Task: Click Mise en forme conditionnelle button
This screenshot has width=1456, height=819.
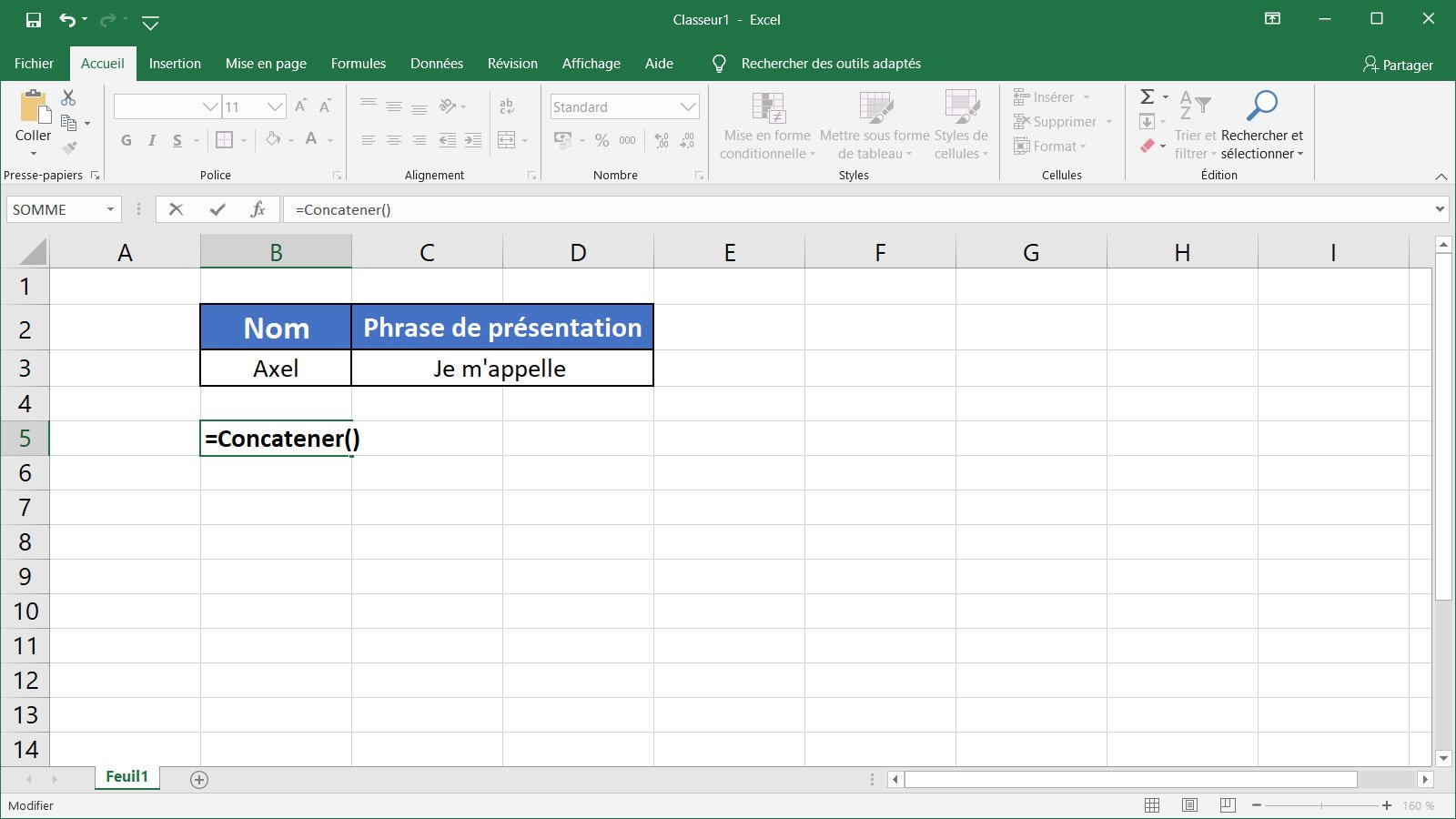Action: pos(769,125)
